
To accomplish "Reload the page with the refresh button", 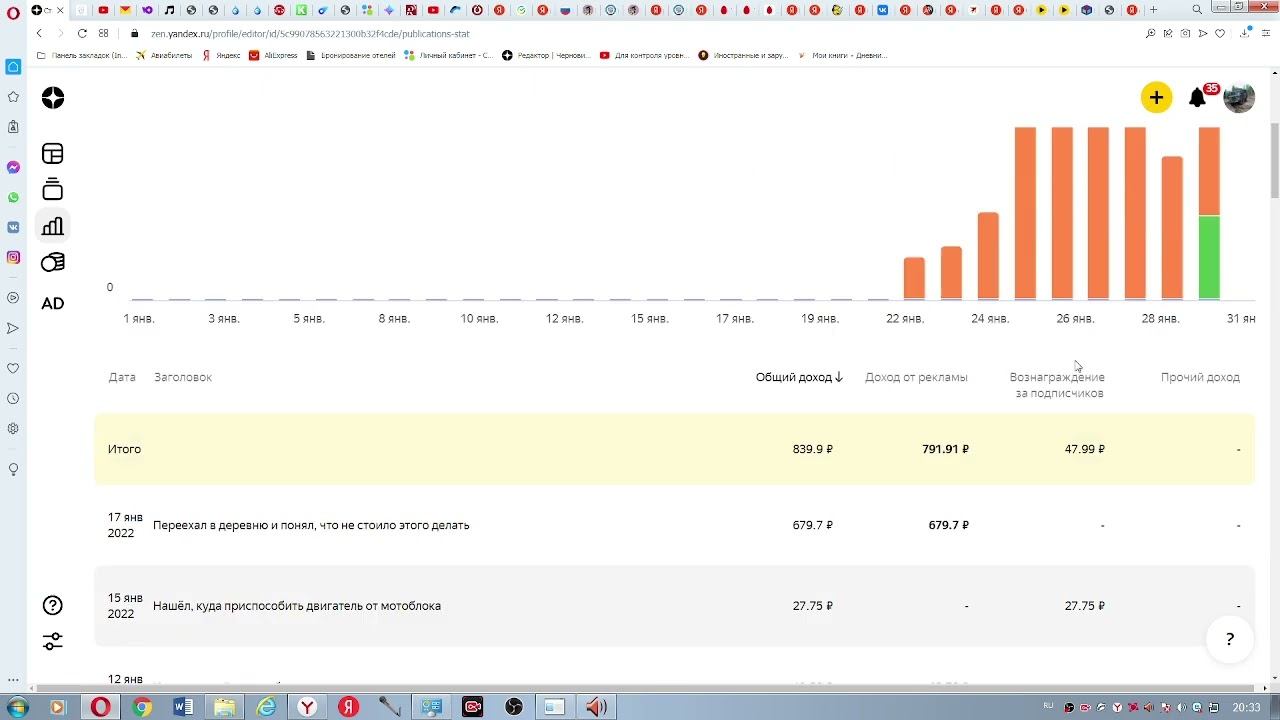I will (x=82, y=33).
